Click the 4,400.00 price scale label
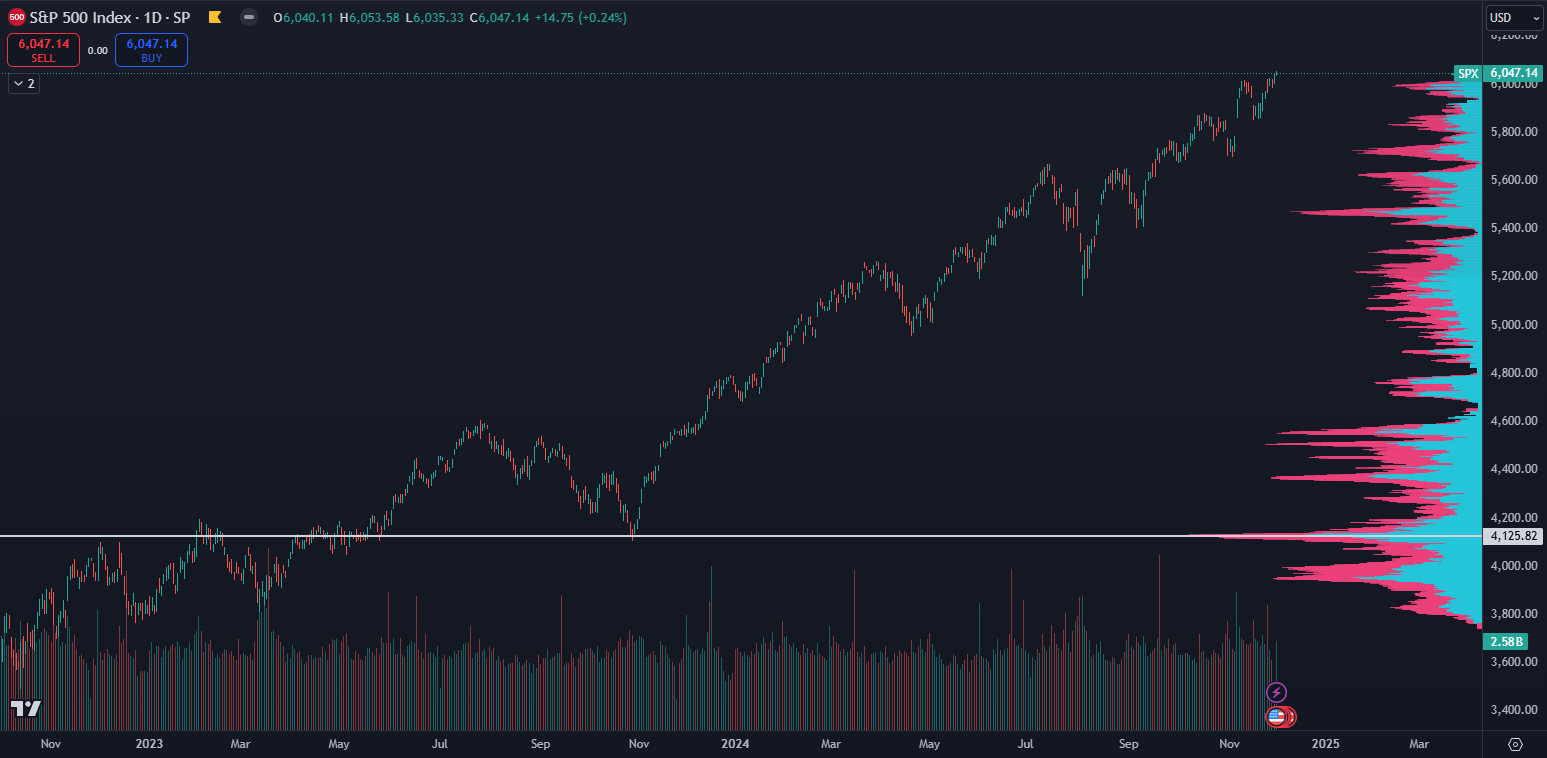The width and height of the screenshot is (1547, 758). (x=1514, y=469)
